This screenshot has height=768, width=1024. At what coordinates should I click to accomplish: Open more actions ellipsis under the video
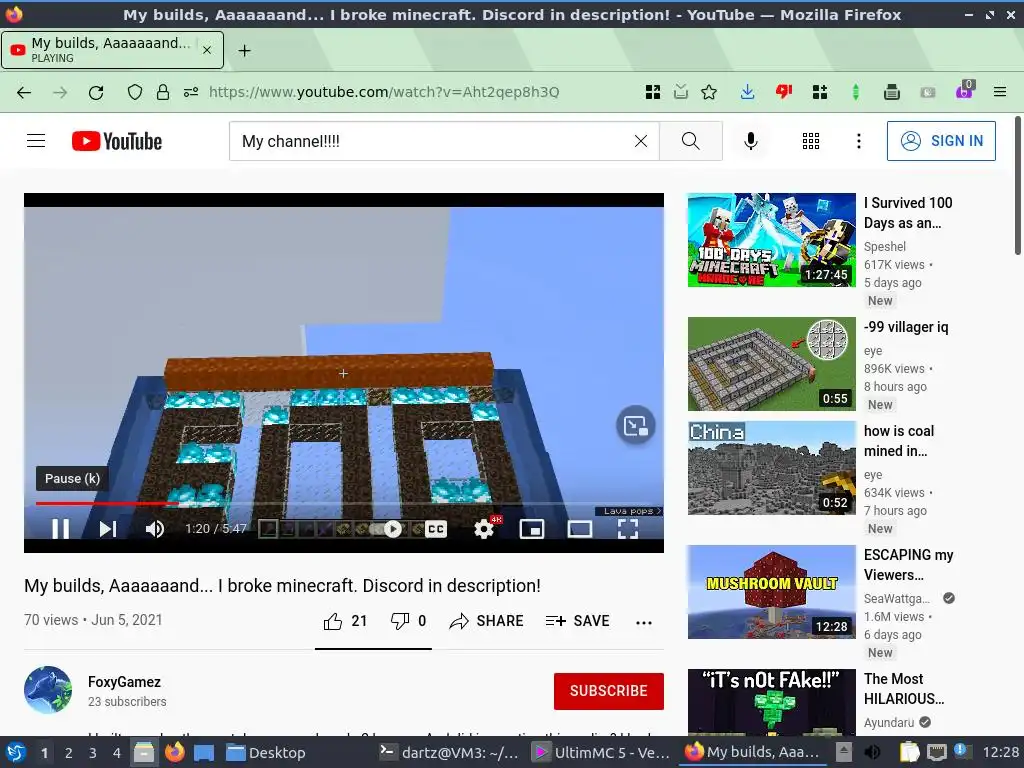coord(644,622)
